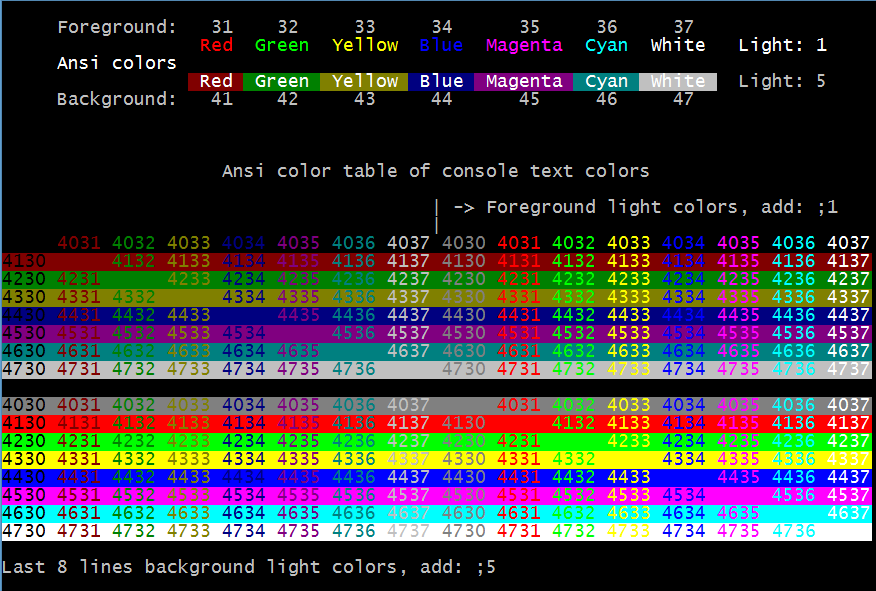Pick the dark Yellow background swatch
This screenshot has height=591, width=876.
[365, 82]
